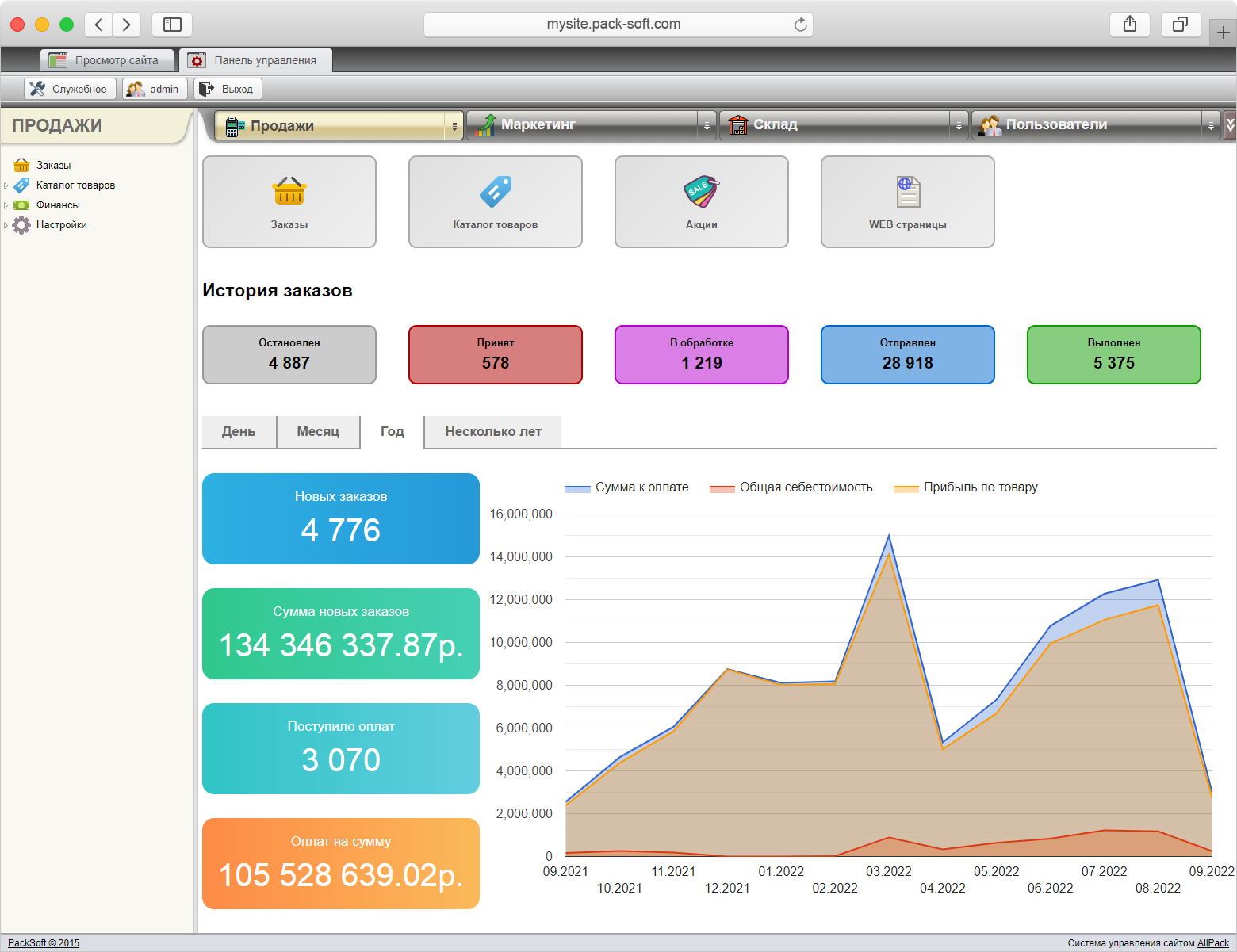This screenshot has height=952, width=1237.
Task: Toggle Прибыль по товару legend swatch
Action: [x=906, y=488]
